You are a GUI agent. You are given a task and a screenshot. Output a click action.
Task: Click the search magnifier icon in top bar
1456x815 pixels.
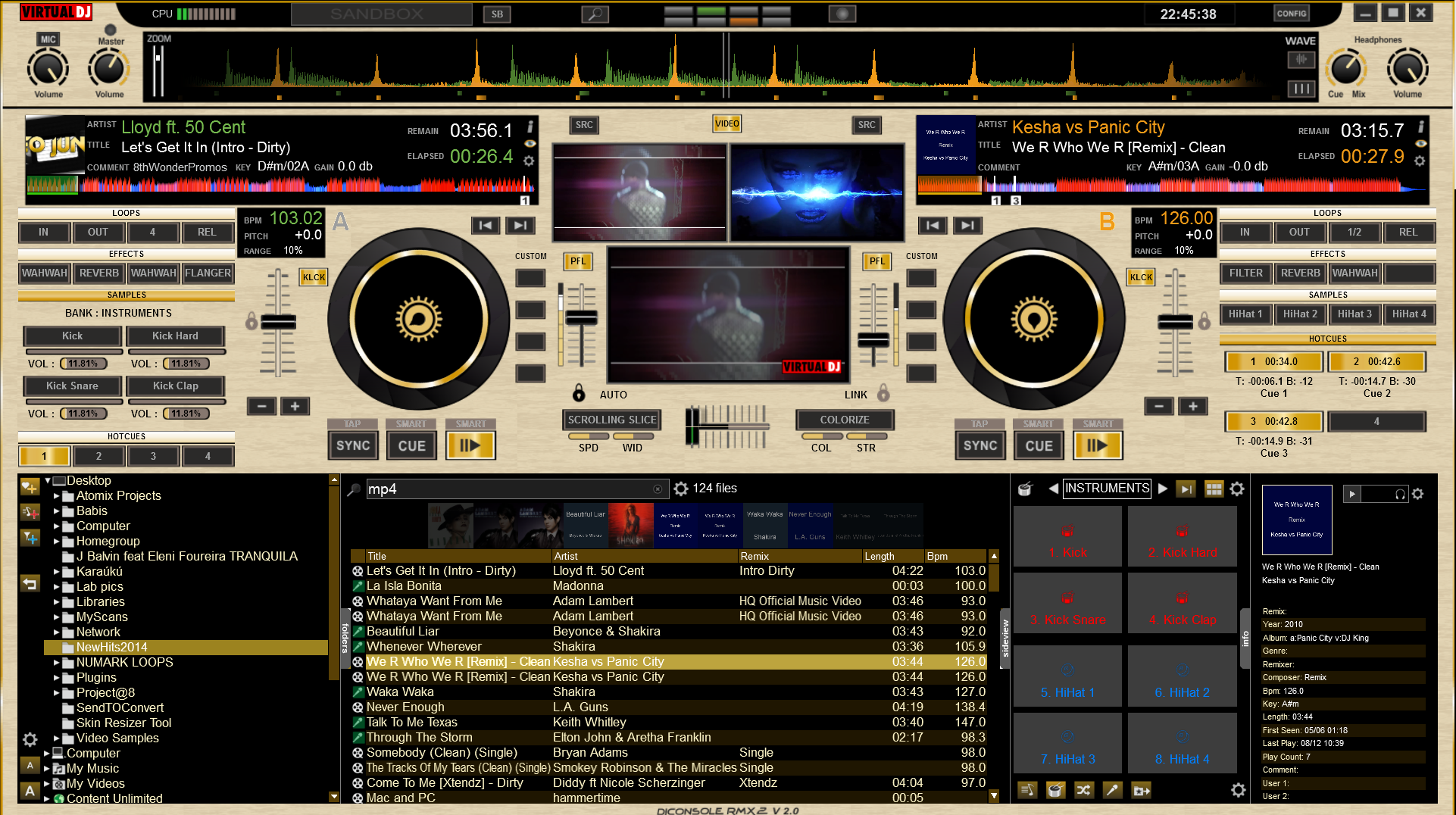pyautogui.click(x=595, y=14)
